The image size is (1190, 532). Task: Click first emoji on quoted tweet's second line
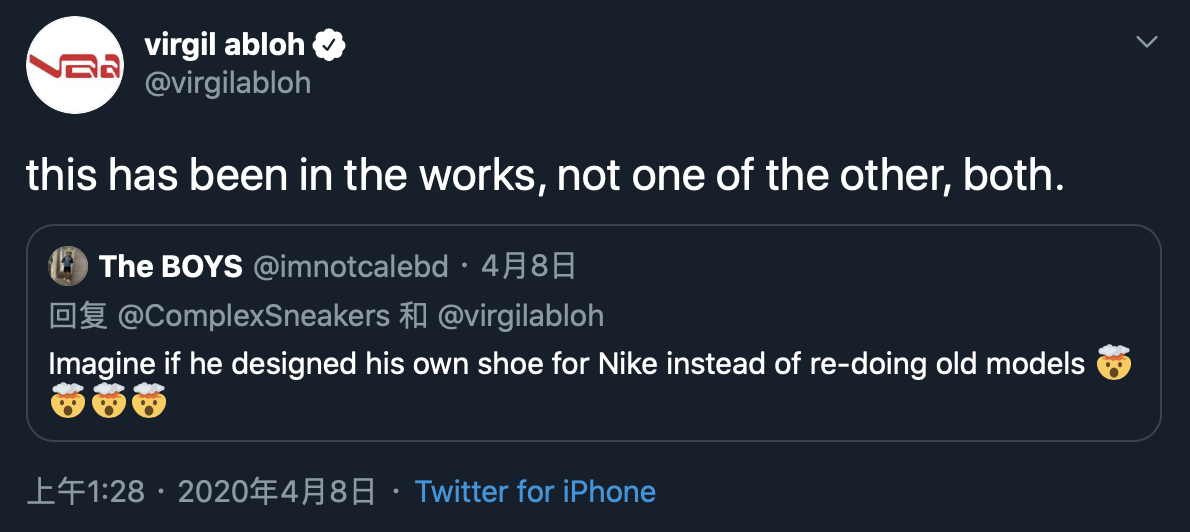coord(67,403)
